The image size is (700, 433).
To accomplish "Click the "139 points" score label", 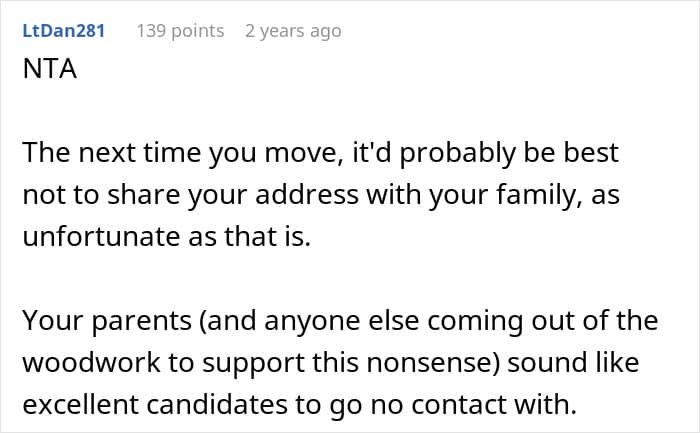I will point(180,31).
